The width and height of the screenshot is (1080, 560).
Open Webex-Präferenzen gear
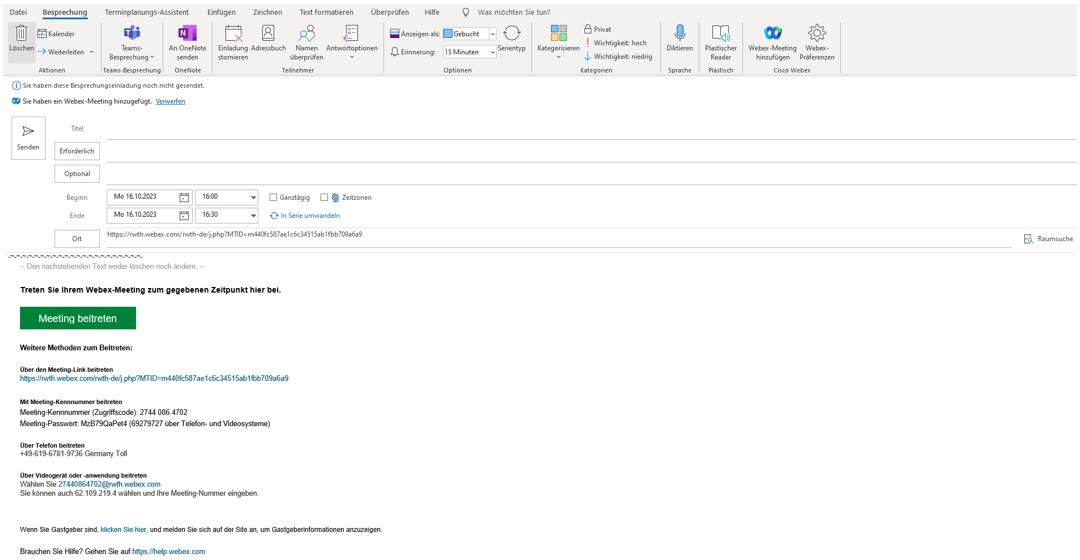coord(817,34)
